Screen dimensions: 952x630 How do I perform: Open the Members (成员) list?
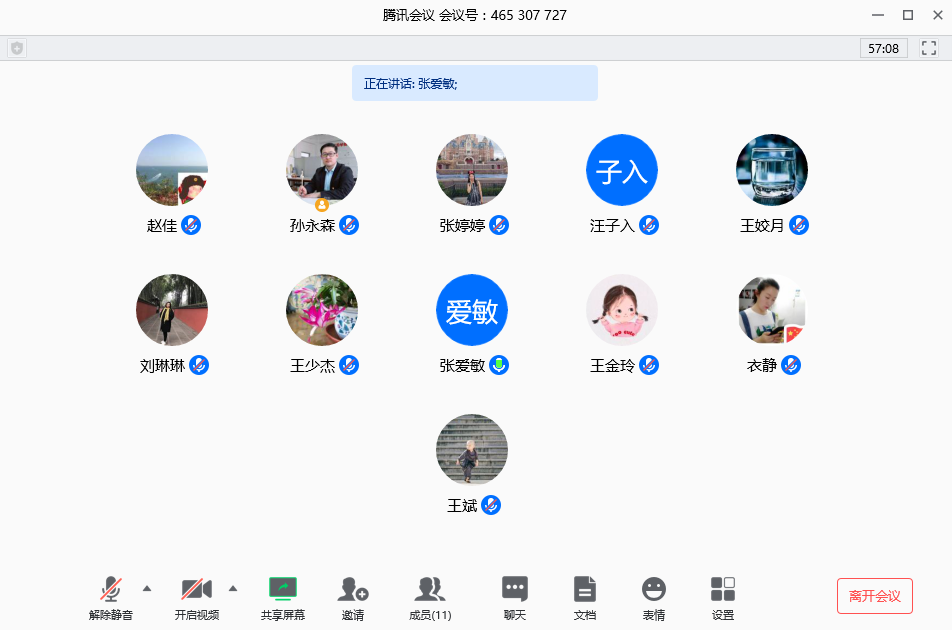(x=430, y=589)
